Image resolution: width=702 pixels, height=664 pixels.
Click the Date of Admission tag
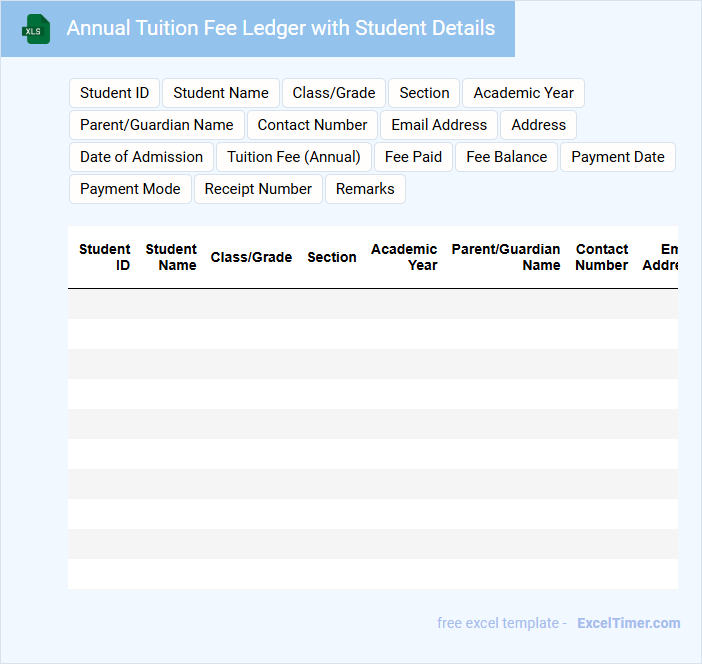coord(141,157)
